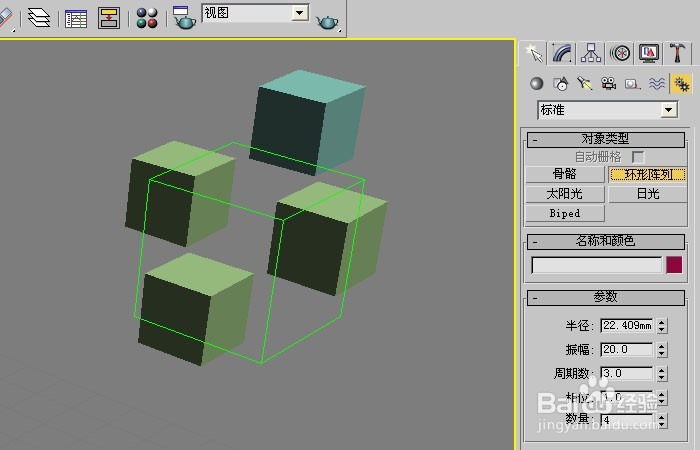Screen dimensions: 700x450
Task: Open the Schematic View icon
Action: click(109, 18)
